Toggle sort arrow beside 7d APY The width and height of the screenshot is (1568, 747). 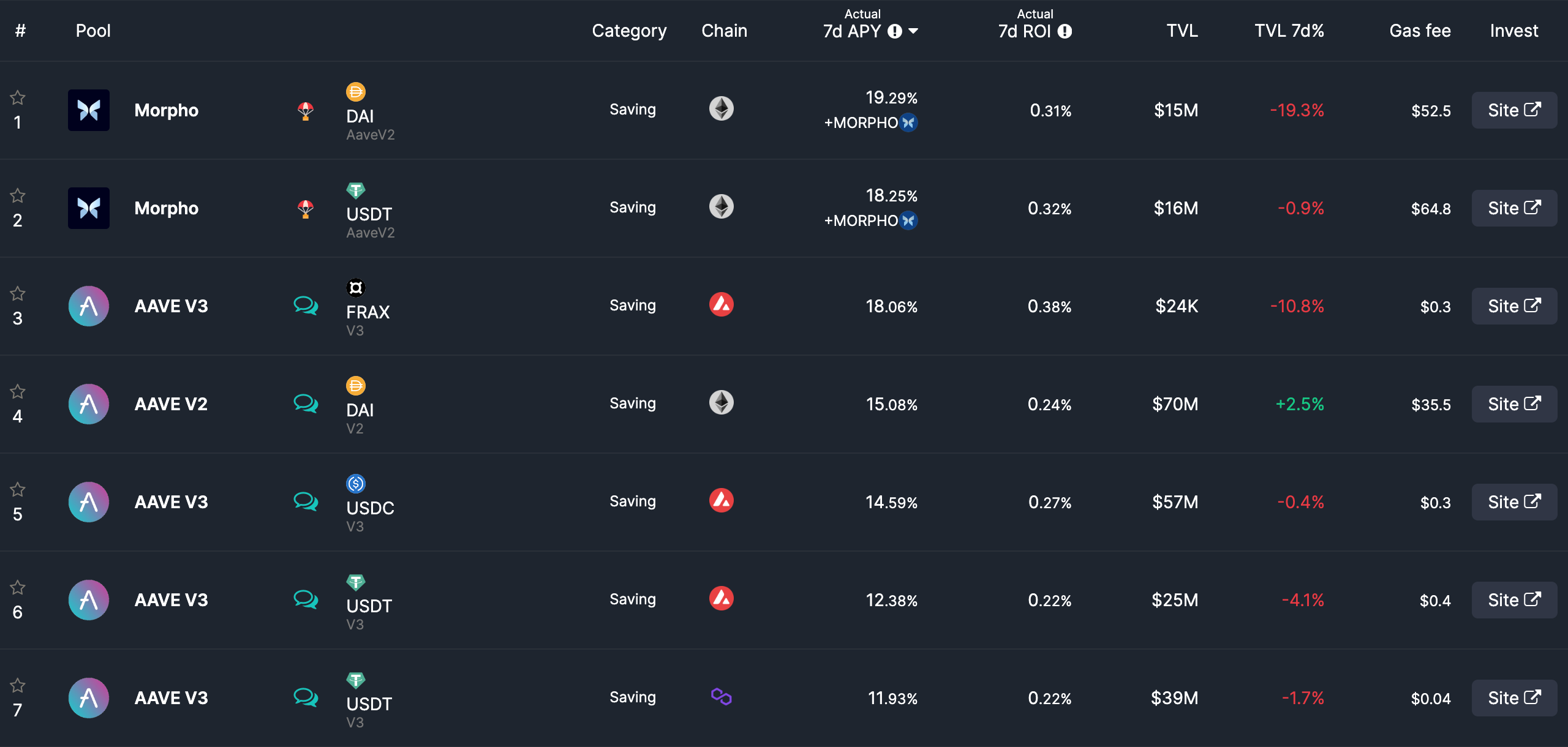[x=913, y=31]
